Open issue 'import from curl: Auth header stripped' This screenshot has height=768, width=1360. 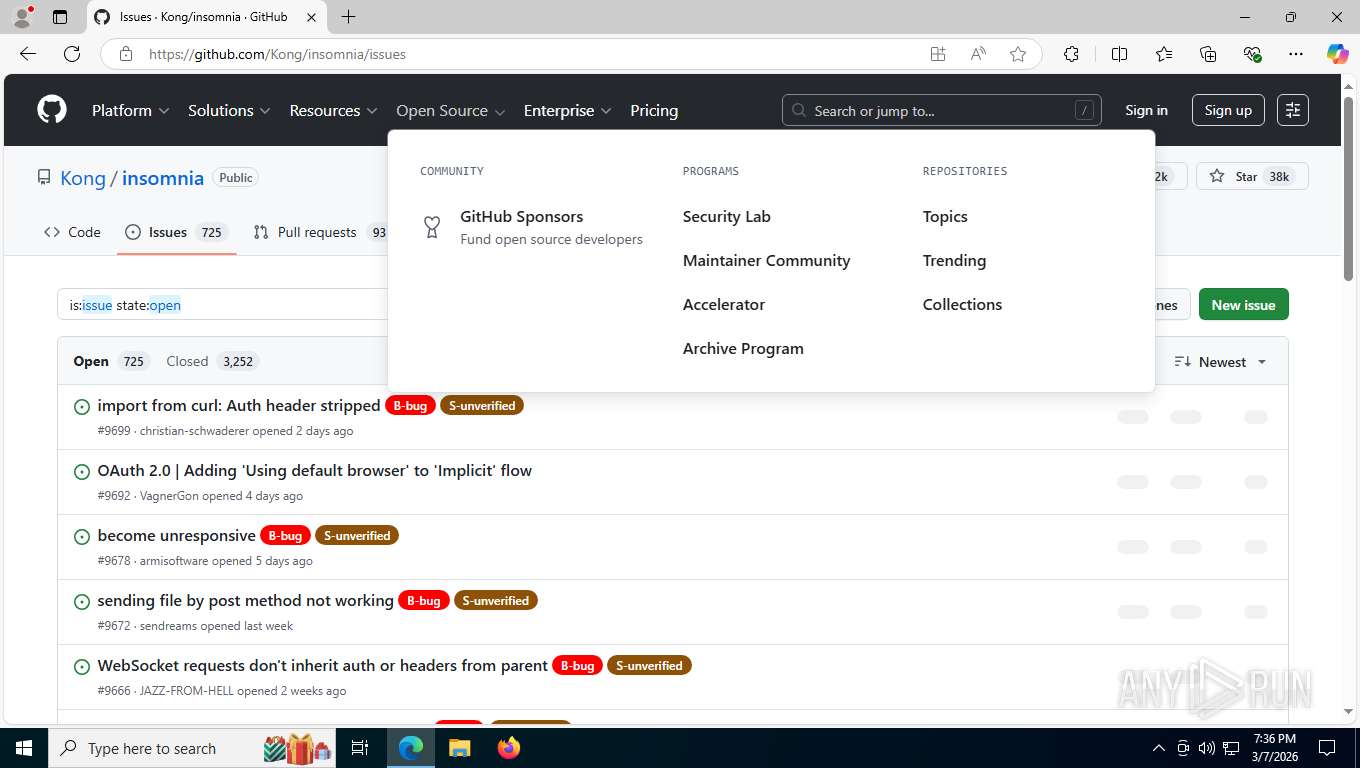(x=239, y=405)
